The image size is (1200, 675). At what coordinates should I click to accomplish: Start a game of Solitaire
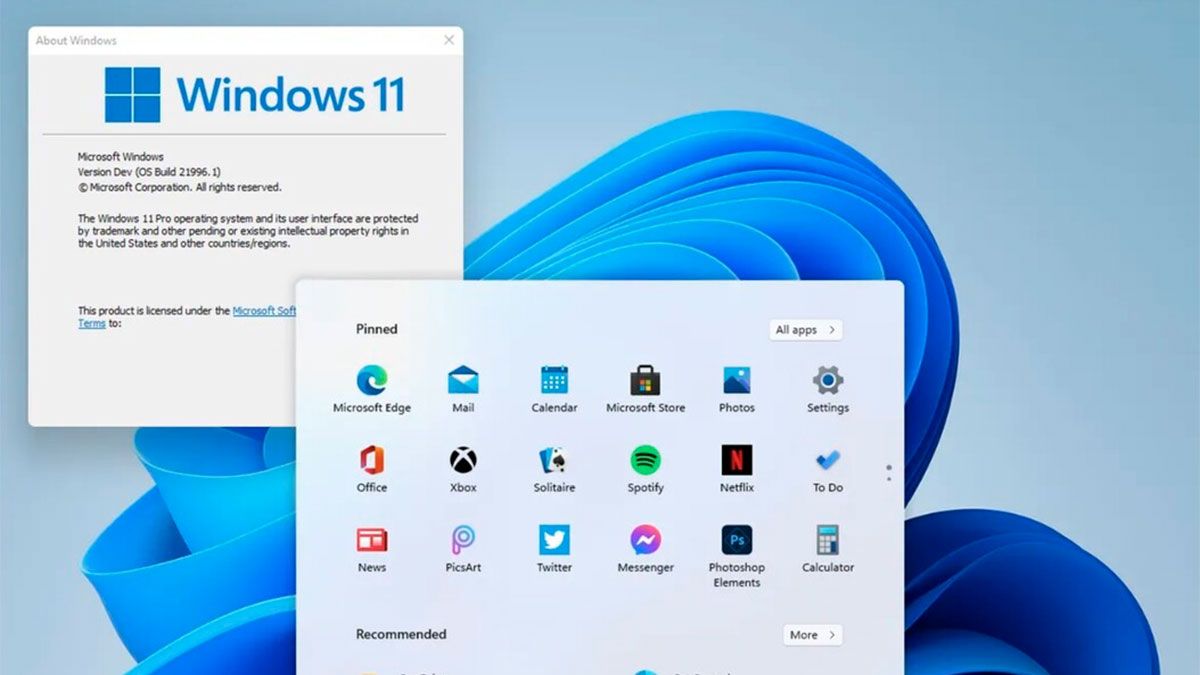[553, 461]
